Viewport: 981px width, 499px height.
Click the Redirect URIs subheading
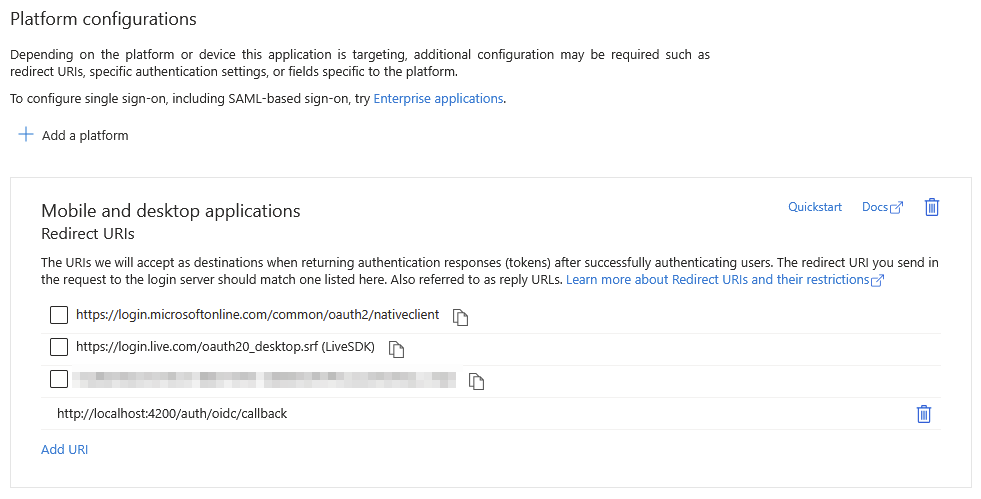(x=88, y=234)
